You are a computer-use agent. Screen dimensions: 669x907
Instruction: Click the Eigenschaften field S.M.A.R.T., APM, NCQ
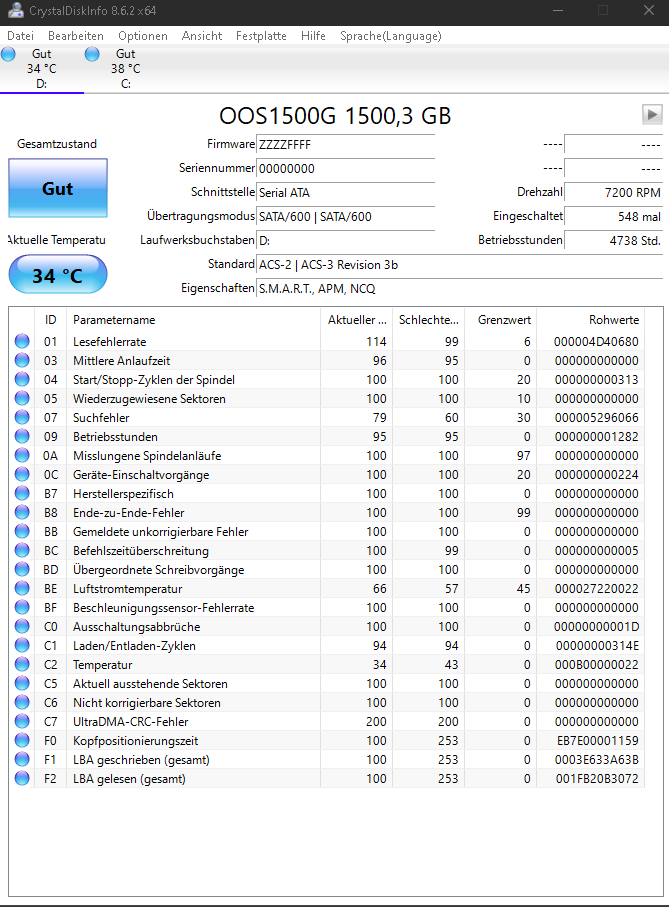click(x=460, y=289)
